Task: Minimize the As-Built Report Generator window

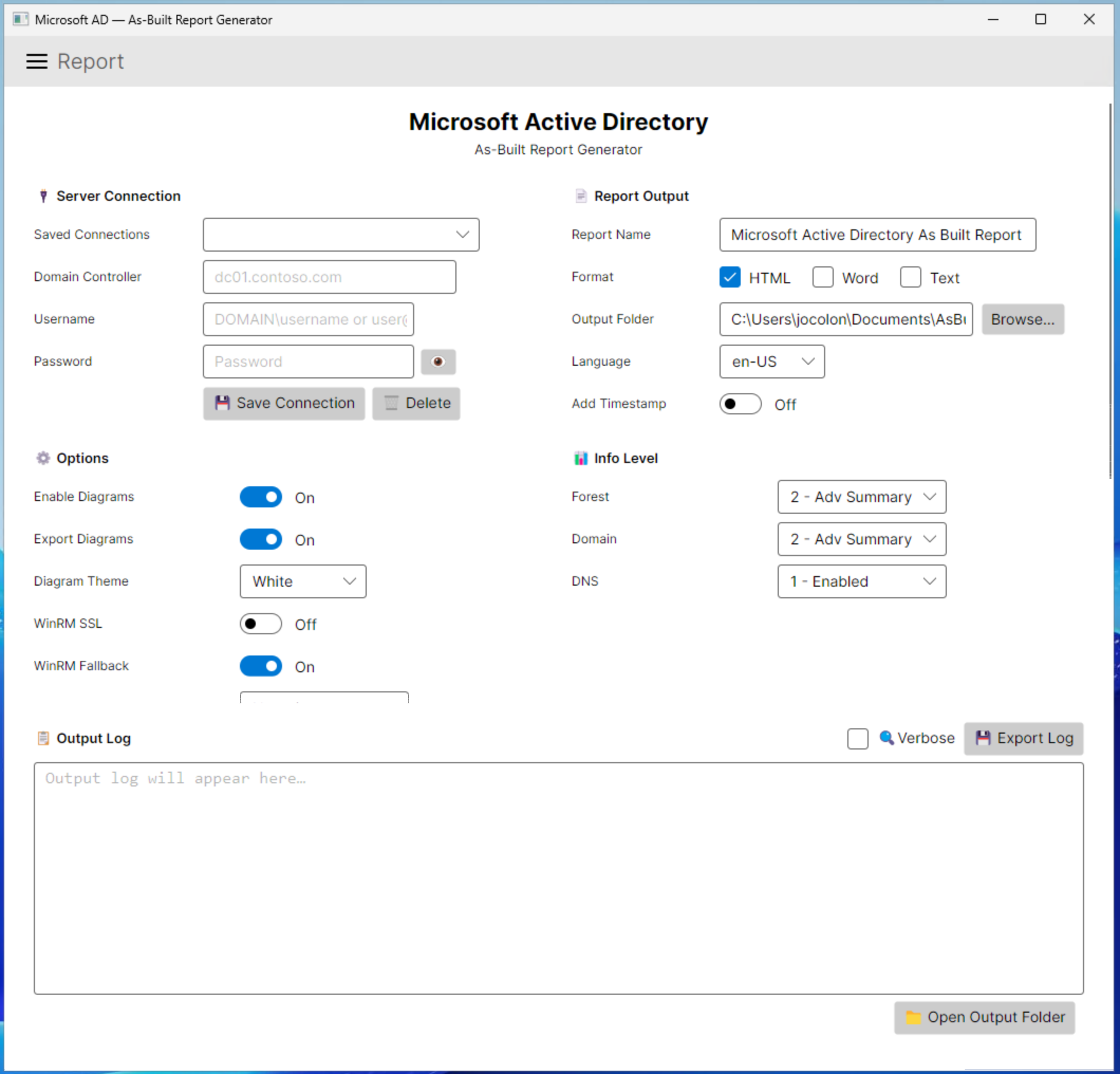Action: [x=993, y=20]
